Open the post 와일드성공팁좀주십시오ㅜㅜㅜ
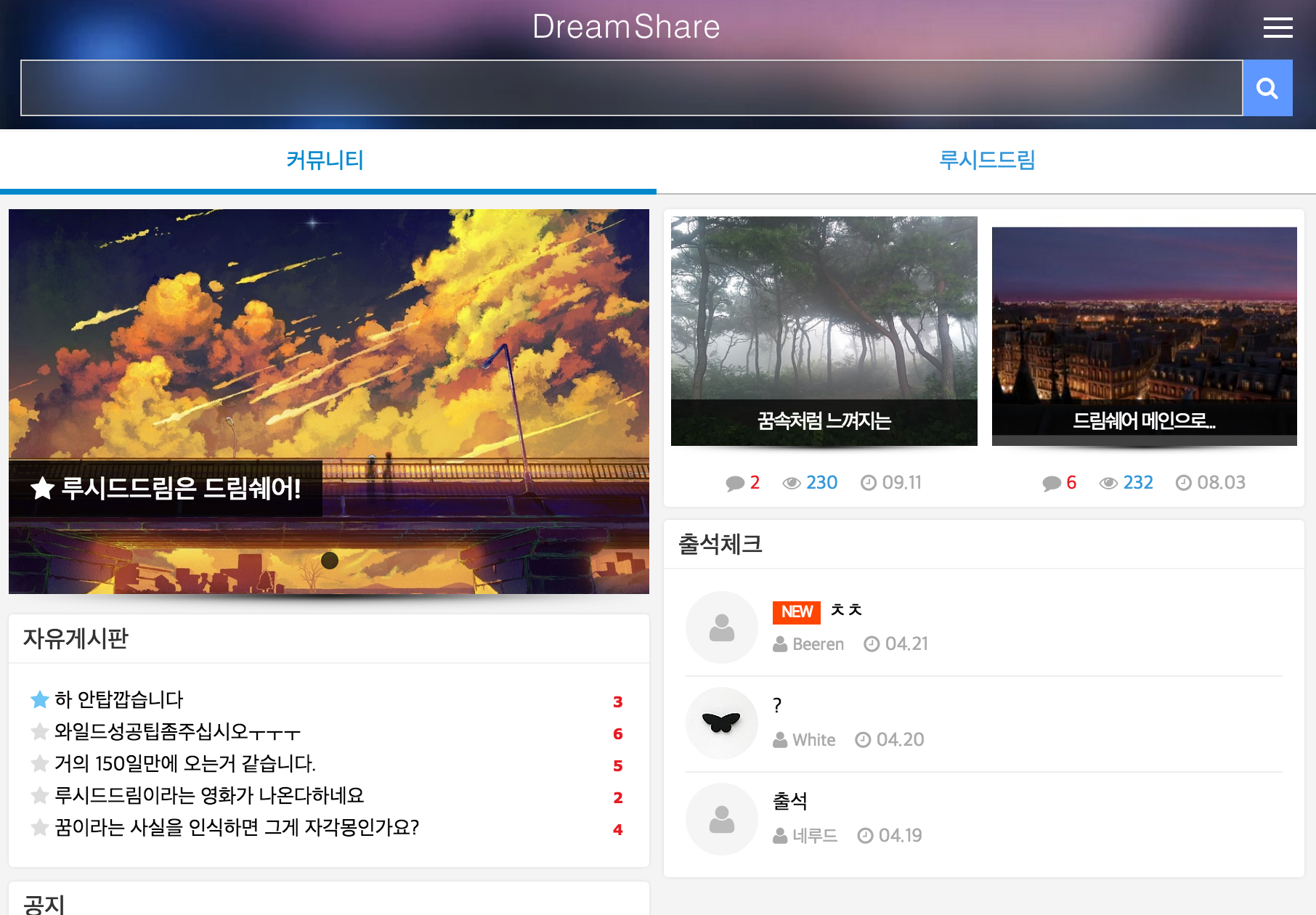 pyautogui.click(x=178, y=731)
